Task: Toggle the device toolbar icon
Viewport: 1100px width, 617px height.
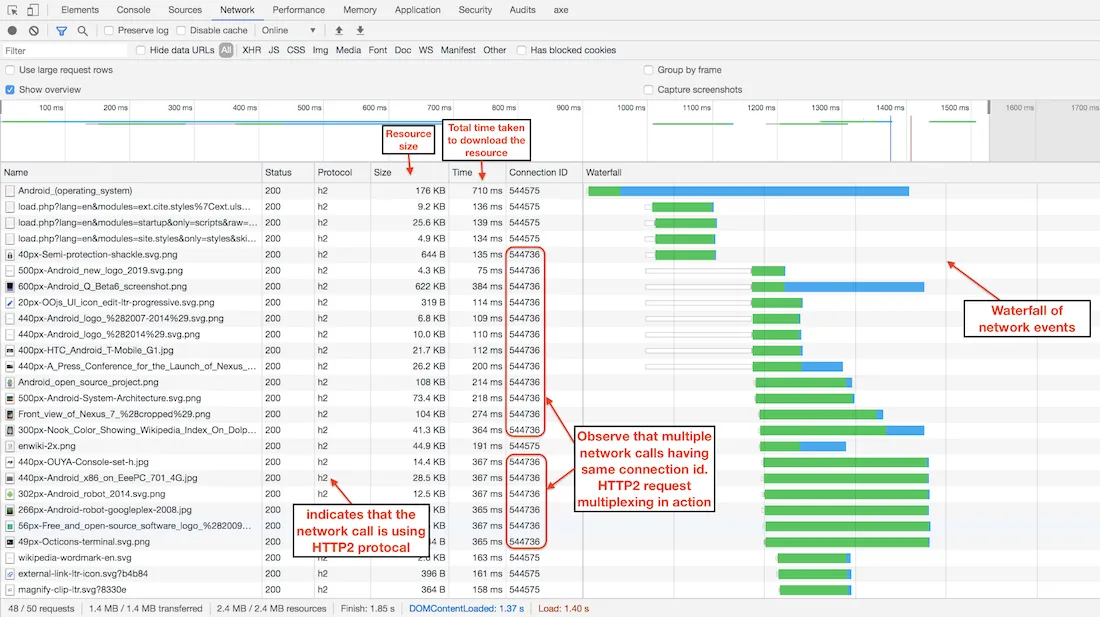Action: (33, 10)
